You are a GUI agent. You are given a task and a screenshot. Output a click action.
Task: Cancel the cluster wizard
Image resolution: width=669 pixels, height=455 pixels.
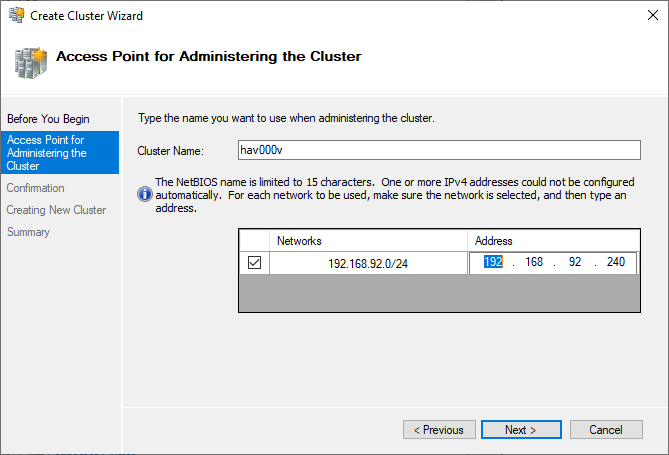pos(605,430)
